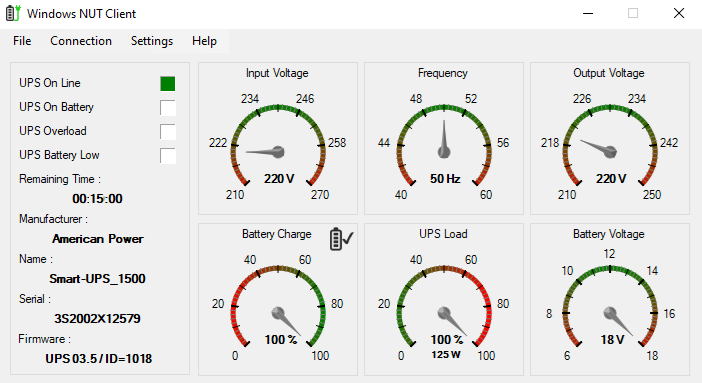Click the Input Voltage gauge dial

click(x=278, y=146)
